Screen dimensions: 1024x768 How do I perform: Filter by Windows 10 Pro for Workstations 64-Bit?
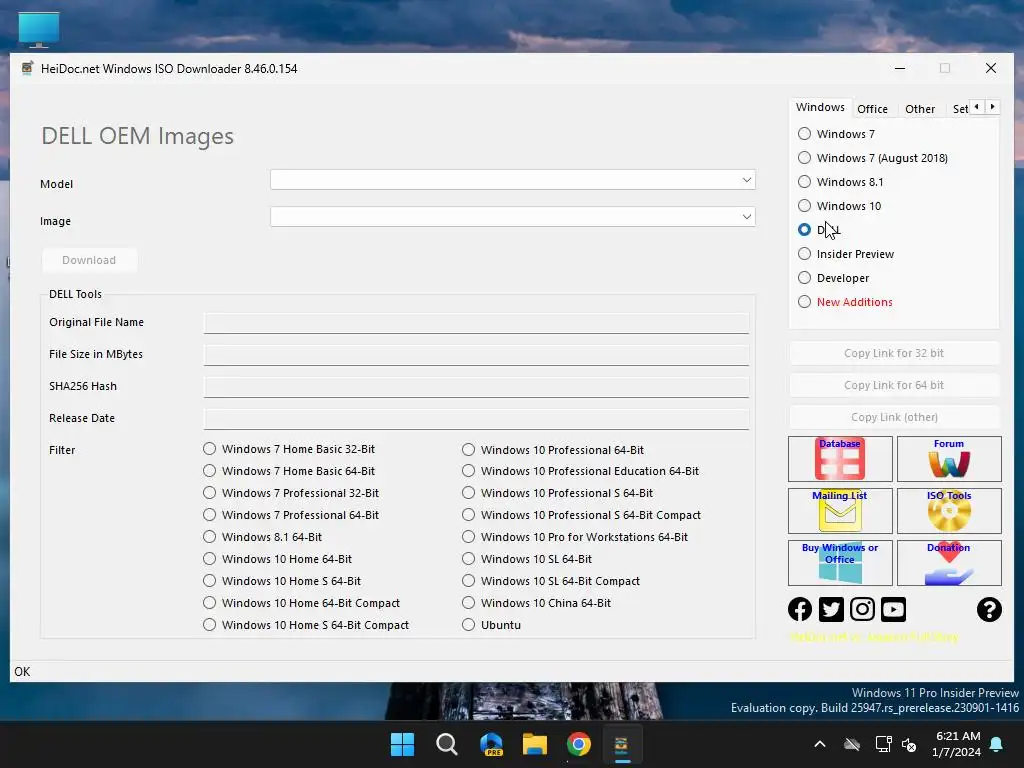[575, 537]
